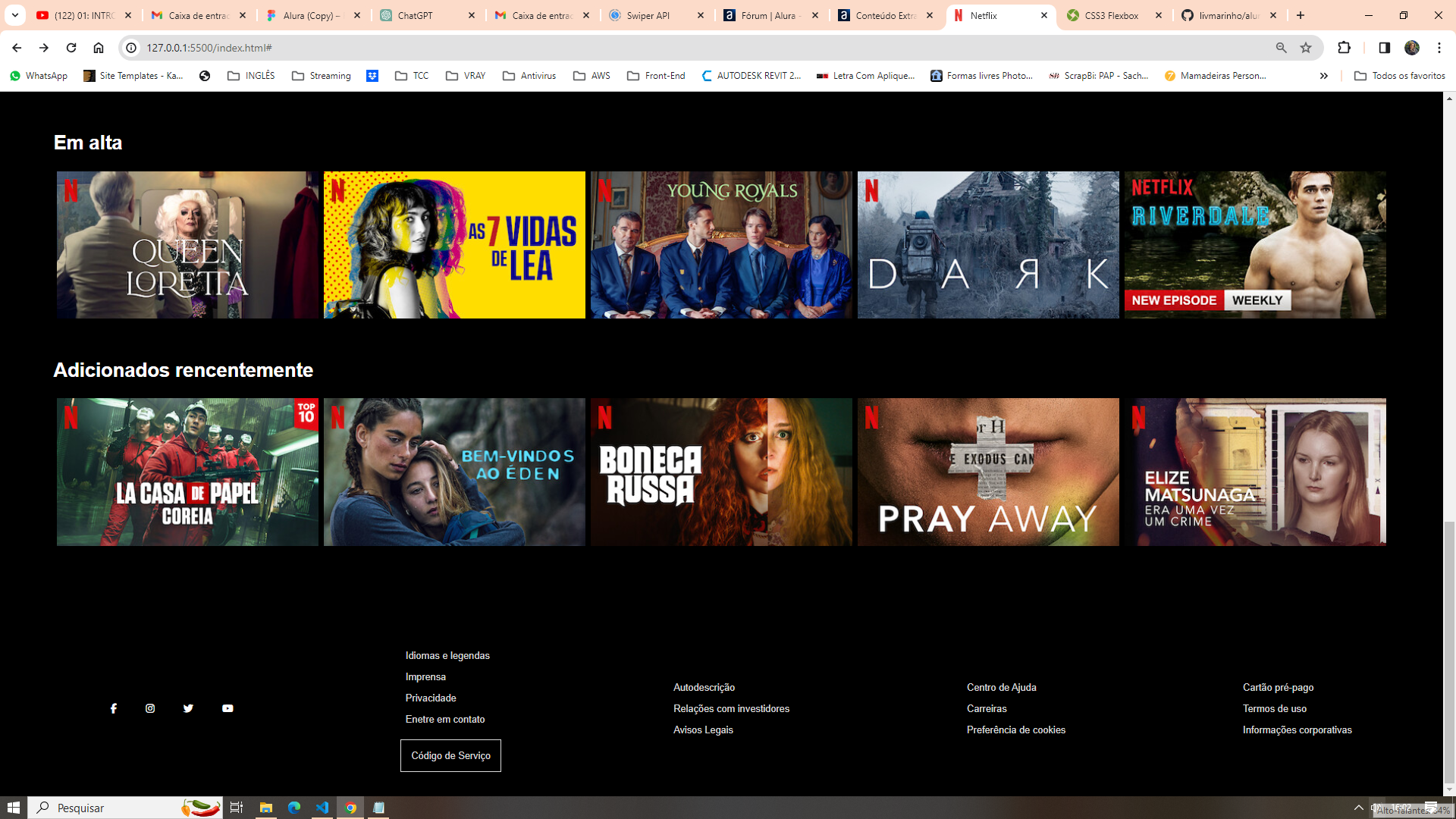Open the Termos de uso link
Image resolution: width=1456 pixels, height=819 pixels.
1274,709
